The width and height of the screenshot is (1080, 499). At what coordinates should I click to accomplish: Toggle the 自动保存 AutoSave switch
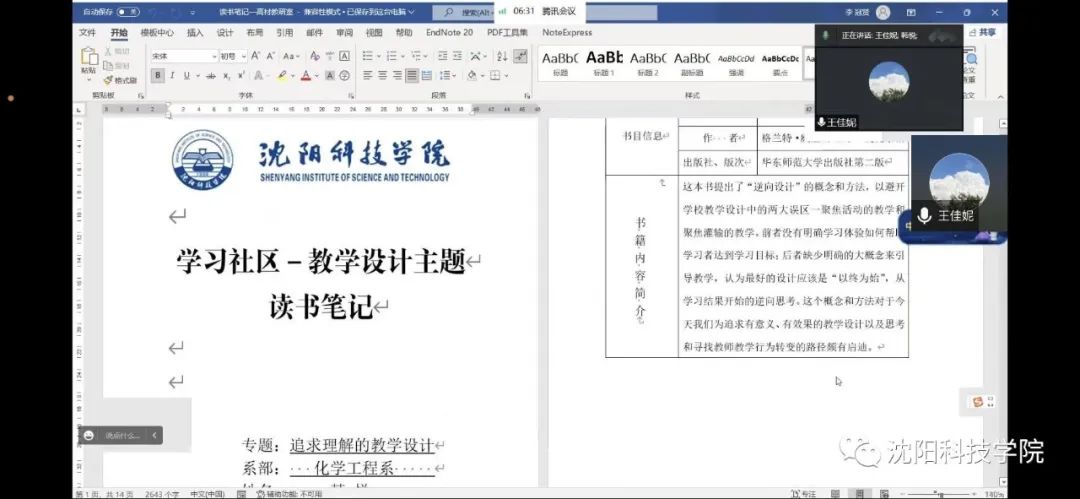click(128, 12)
